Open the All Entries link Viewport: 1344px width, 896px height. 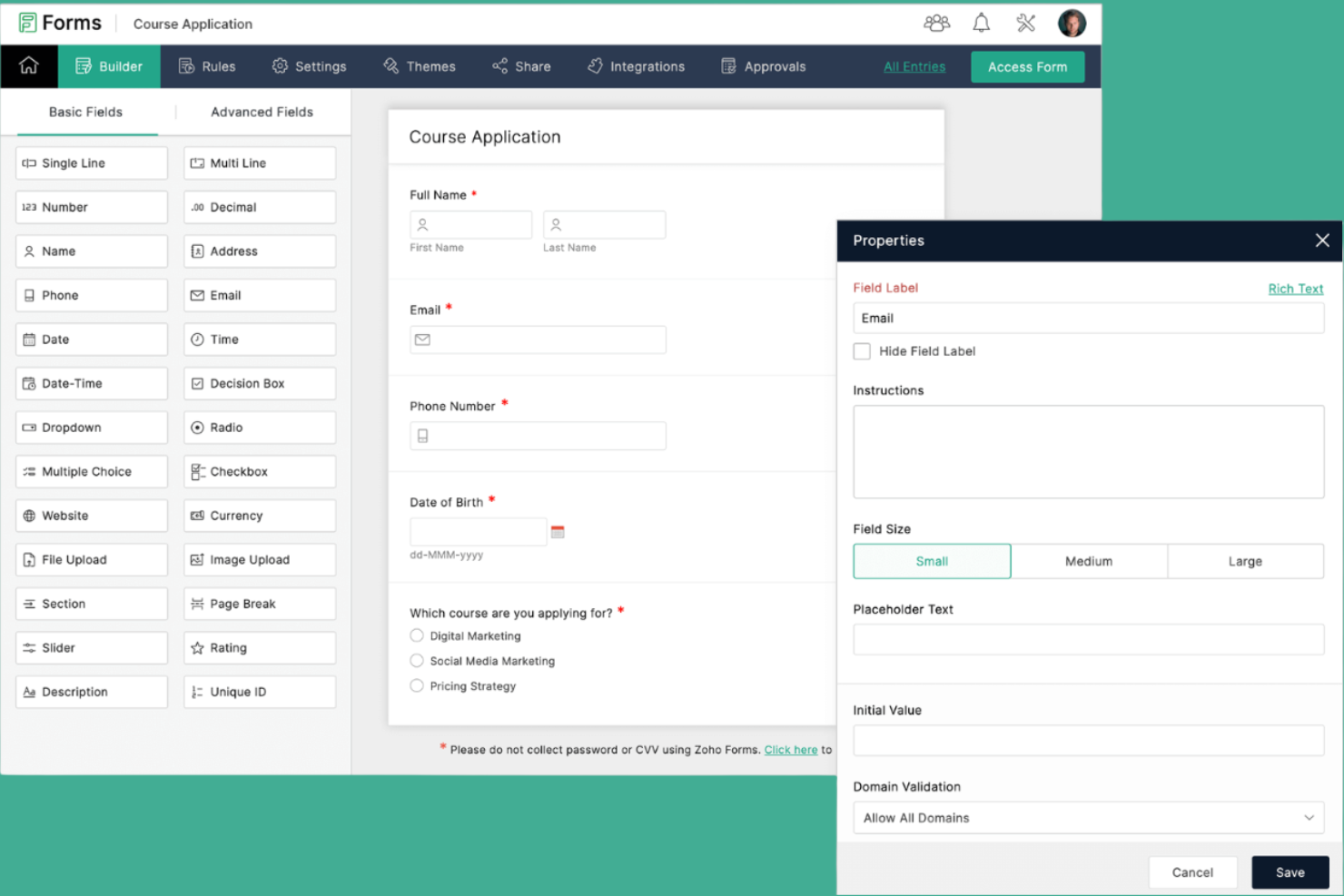pyautogui.click(x=914, y=66)
